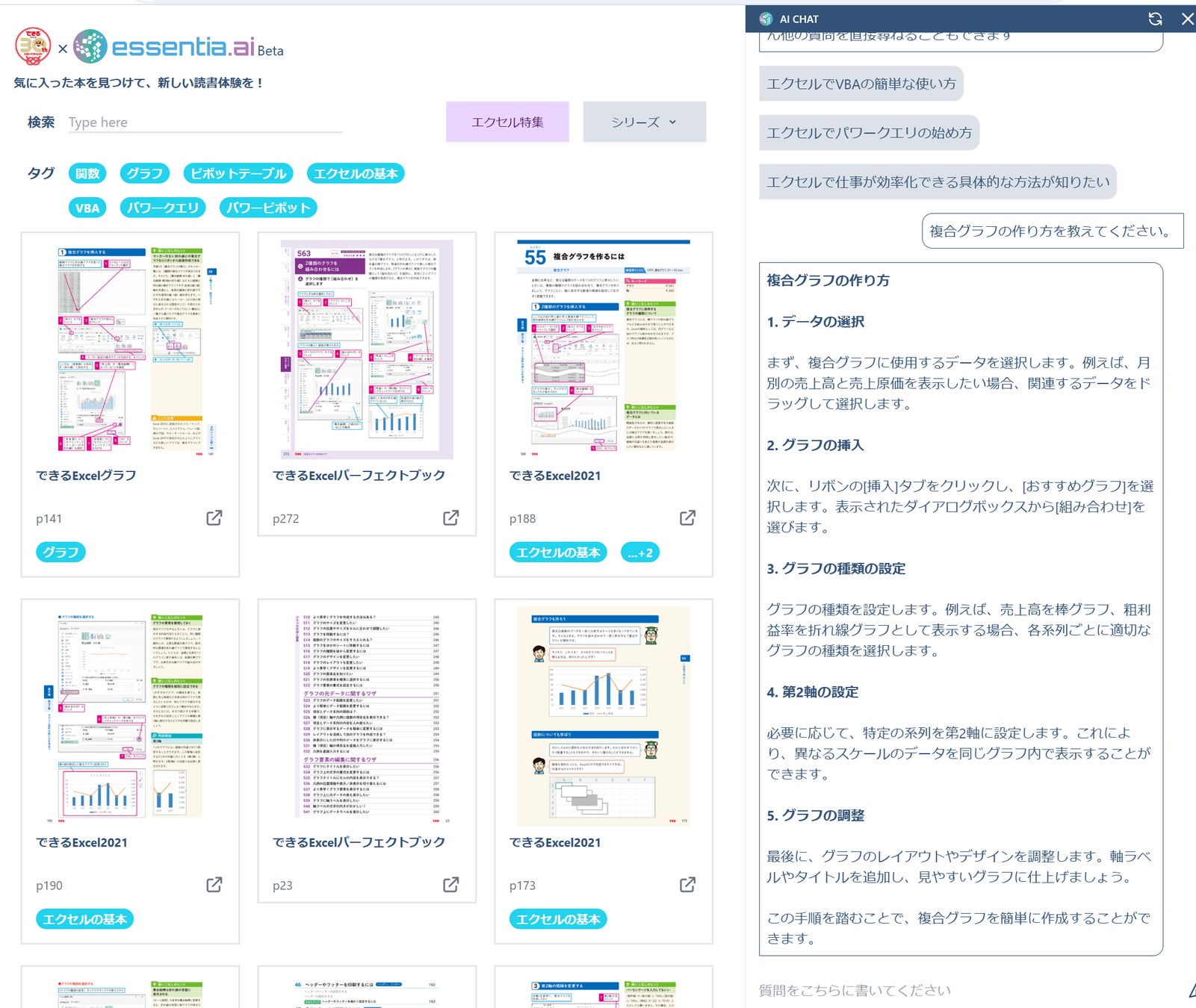Click page number p141
This screenshot has height=1008, width=1196.
[49, 518]
